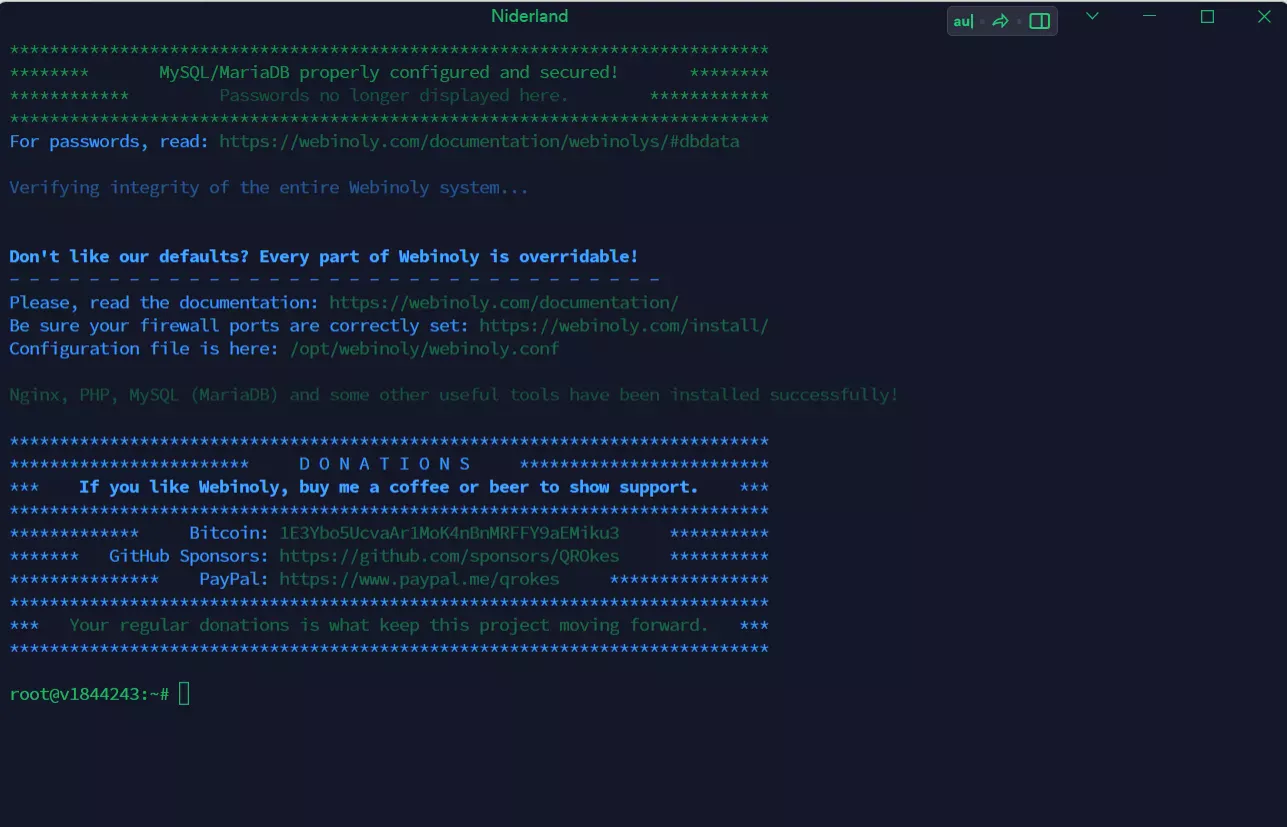Screen dimensions: 1287x827
Task: Click "Configuration file is here:" label
Action: [144, 348]
